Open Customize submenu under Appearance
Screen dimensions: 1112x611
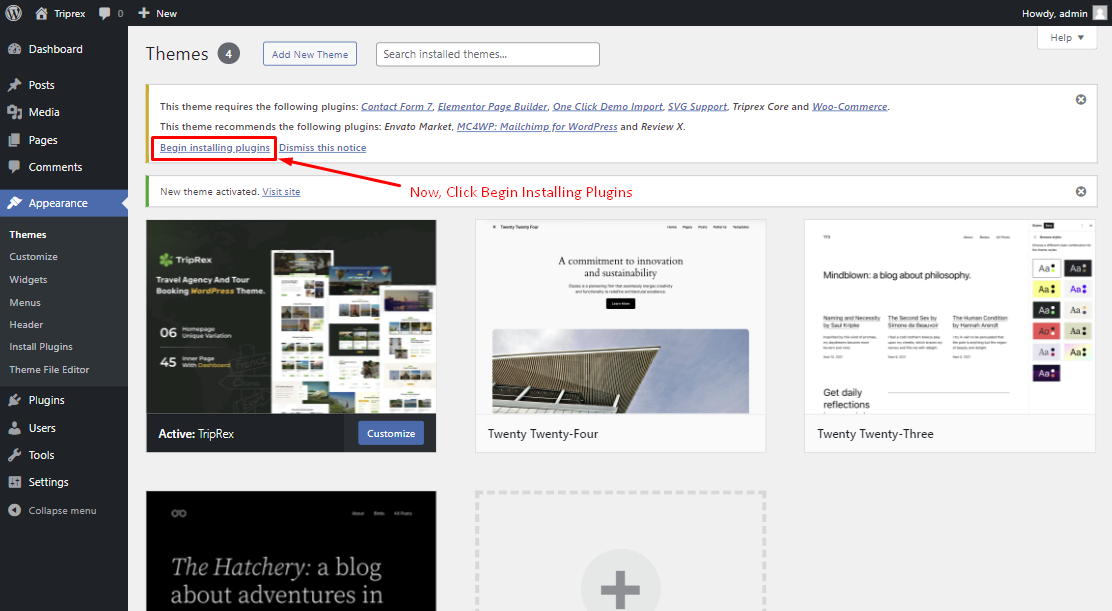pyautogui.click(x=33, y=257)
